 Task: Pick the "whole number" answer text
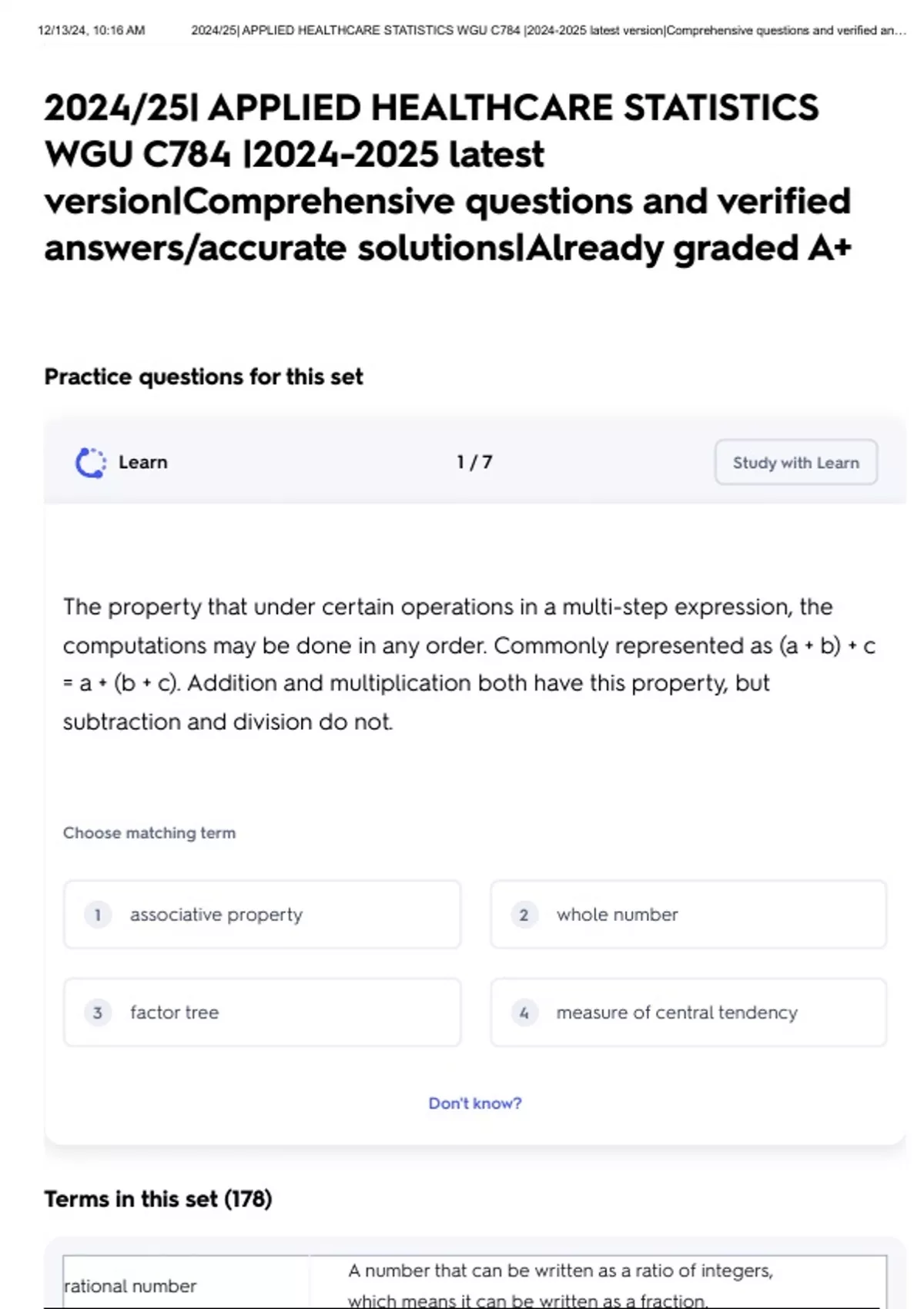617,915
